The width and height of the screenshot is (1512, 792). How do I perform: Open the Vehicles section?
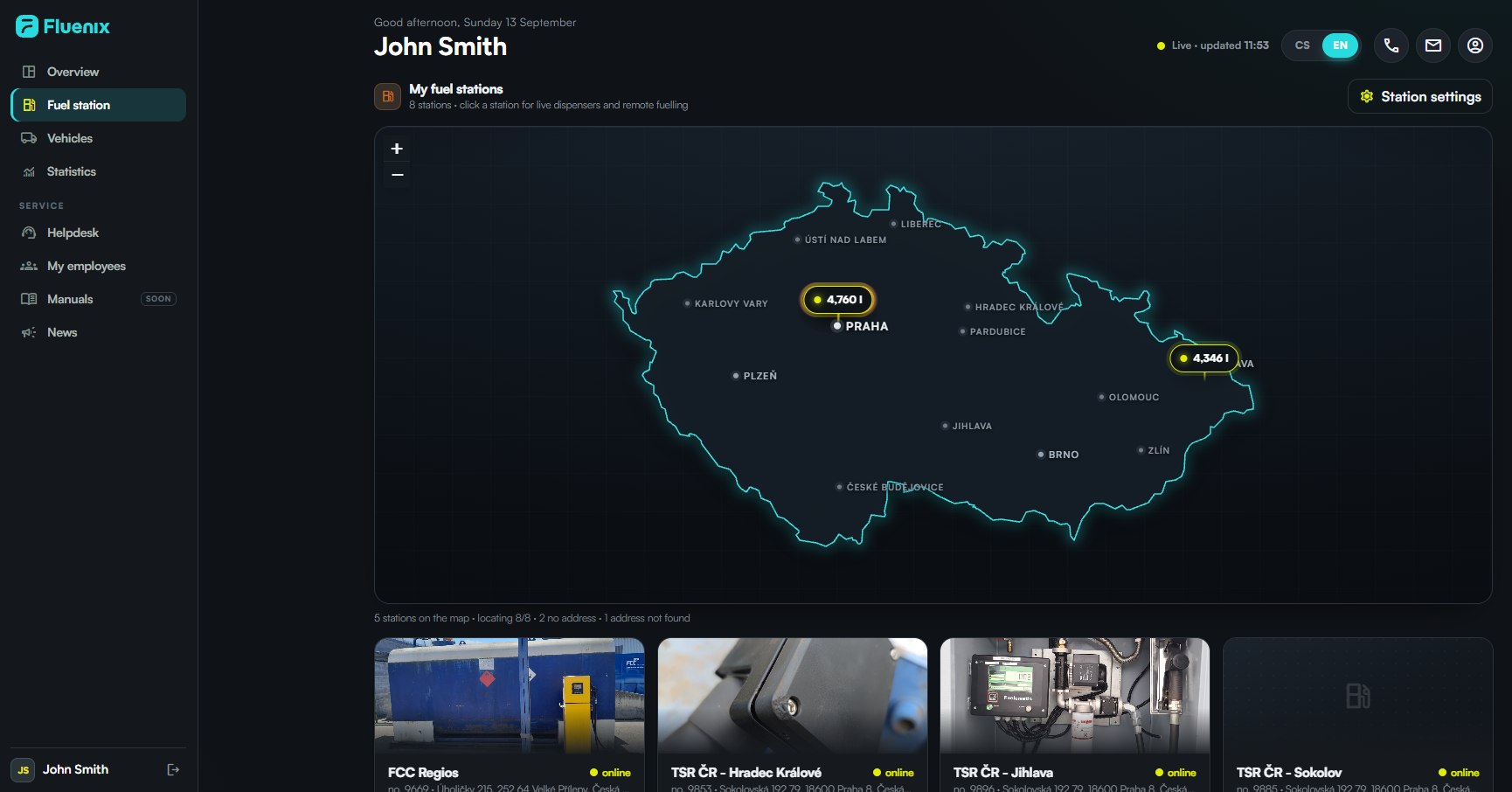point(98,138)
